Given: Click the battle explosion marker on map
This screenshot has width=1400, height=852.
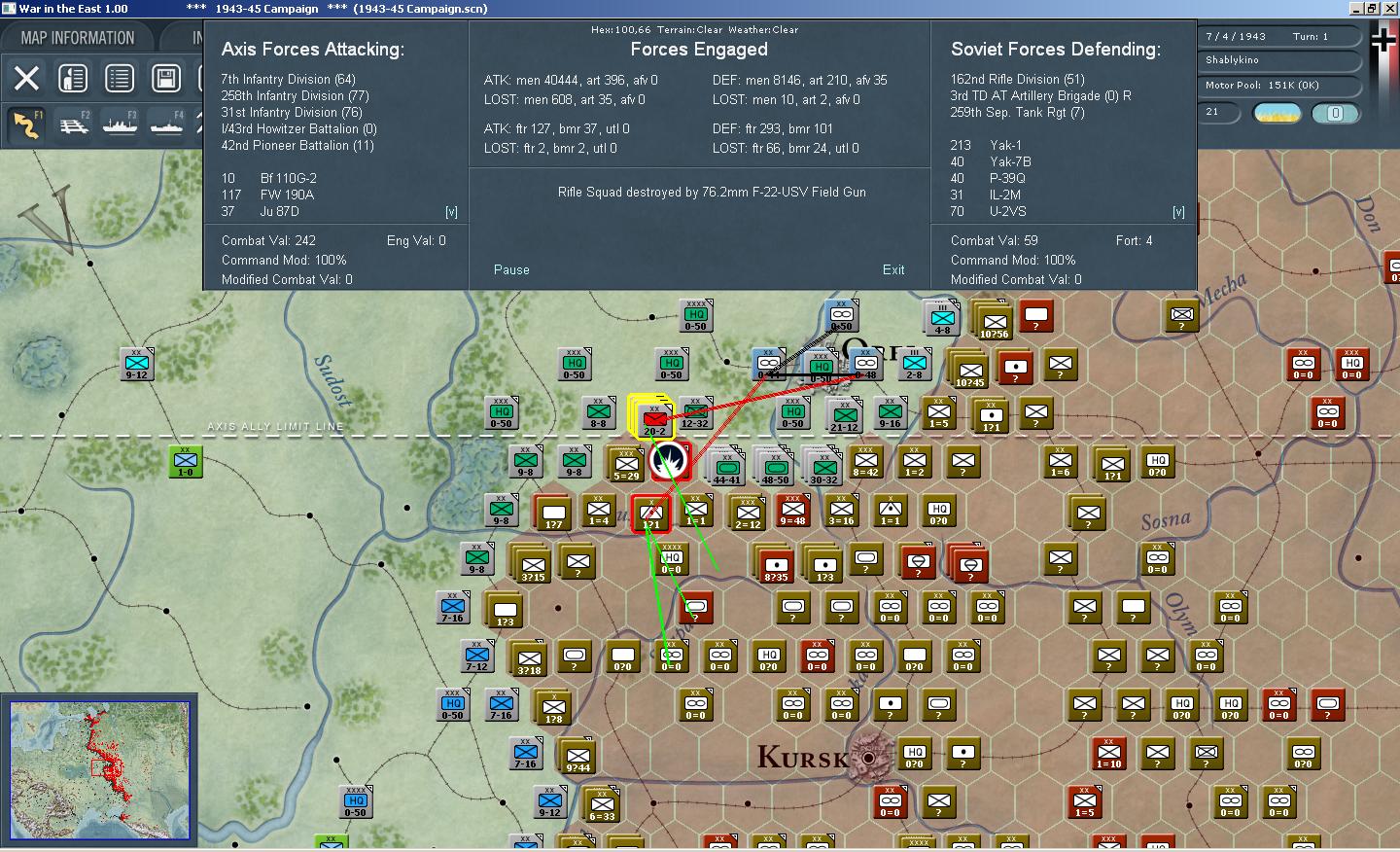Looking at the screenshot, I should 670,461.
